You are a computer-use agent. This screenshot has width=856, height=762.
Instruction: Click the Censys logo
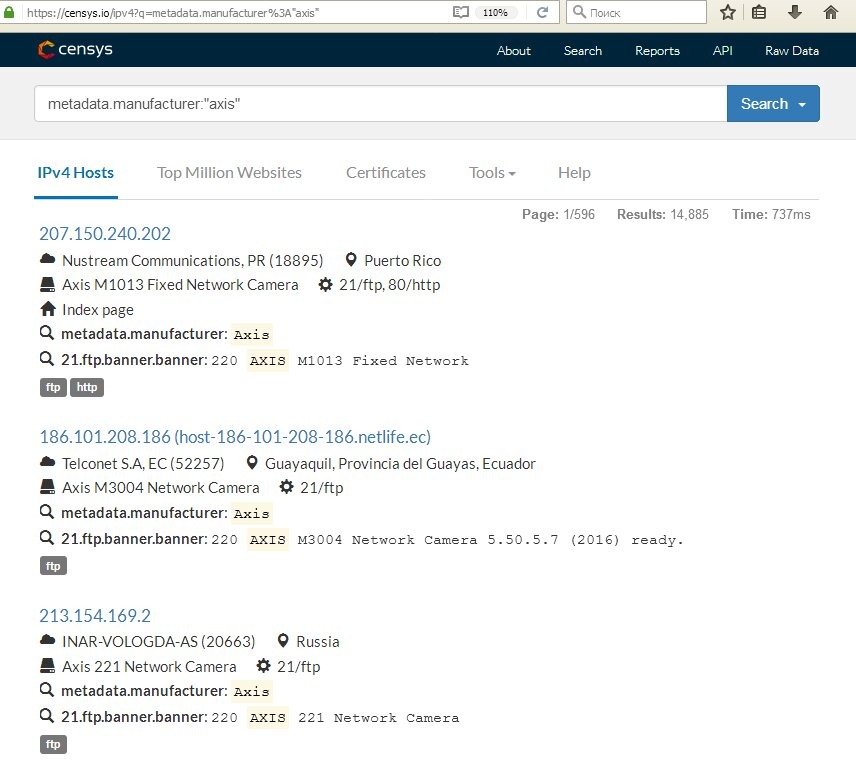click(75, 50)
